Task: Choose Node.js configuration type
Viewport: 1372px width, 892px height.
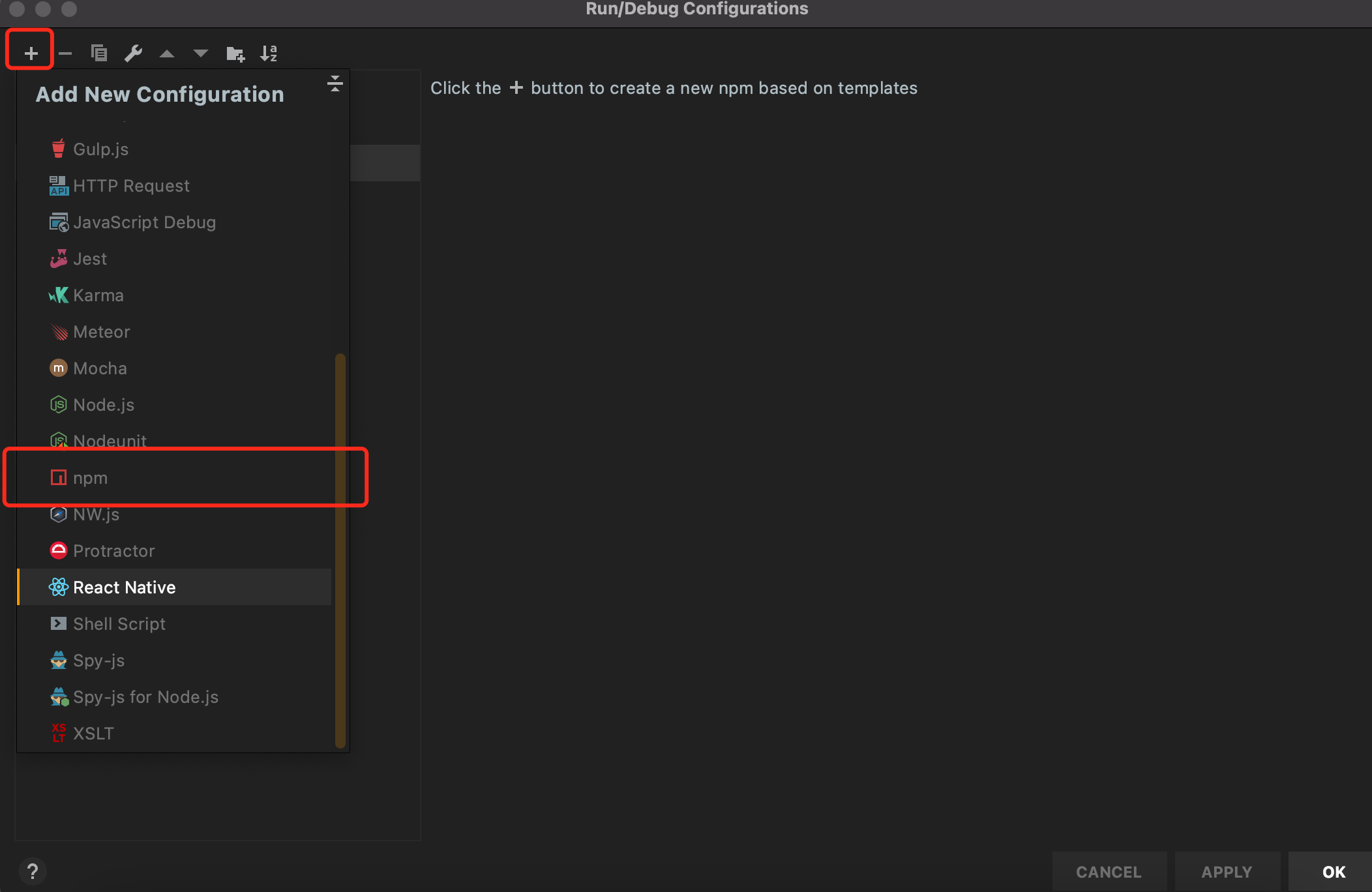Action: pos(103,404)
